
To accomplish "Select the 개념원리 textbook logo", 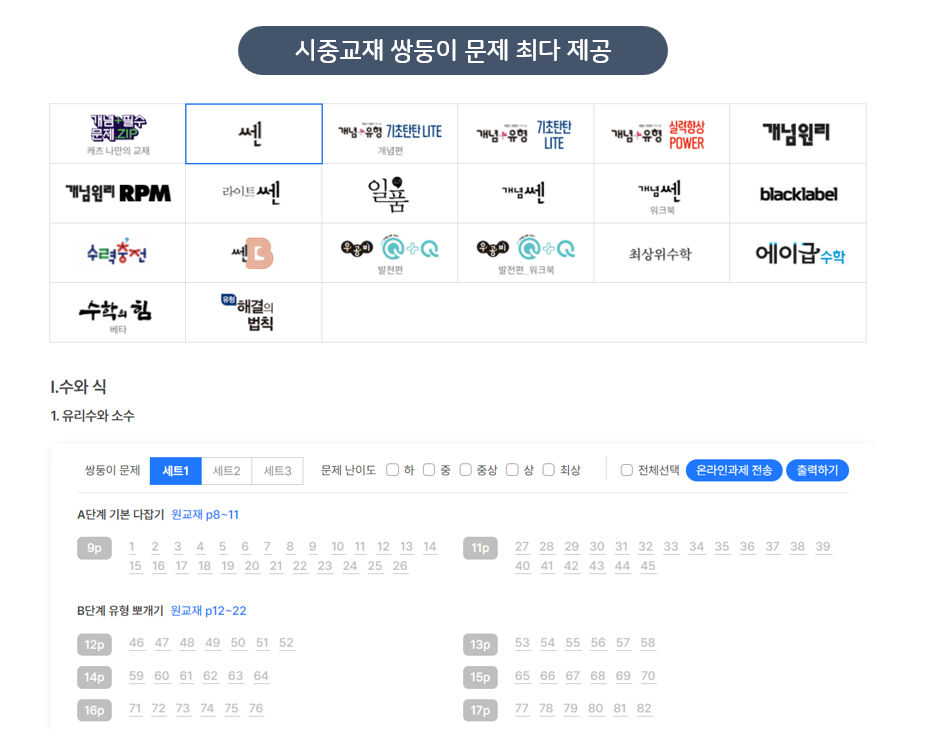I will (798, 134).
